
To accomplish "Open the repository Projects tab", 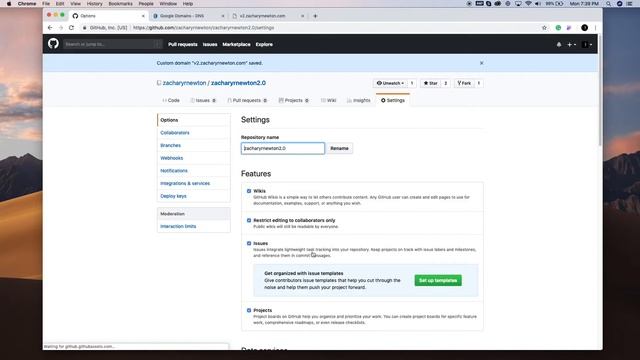I will [293, 100].
